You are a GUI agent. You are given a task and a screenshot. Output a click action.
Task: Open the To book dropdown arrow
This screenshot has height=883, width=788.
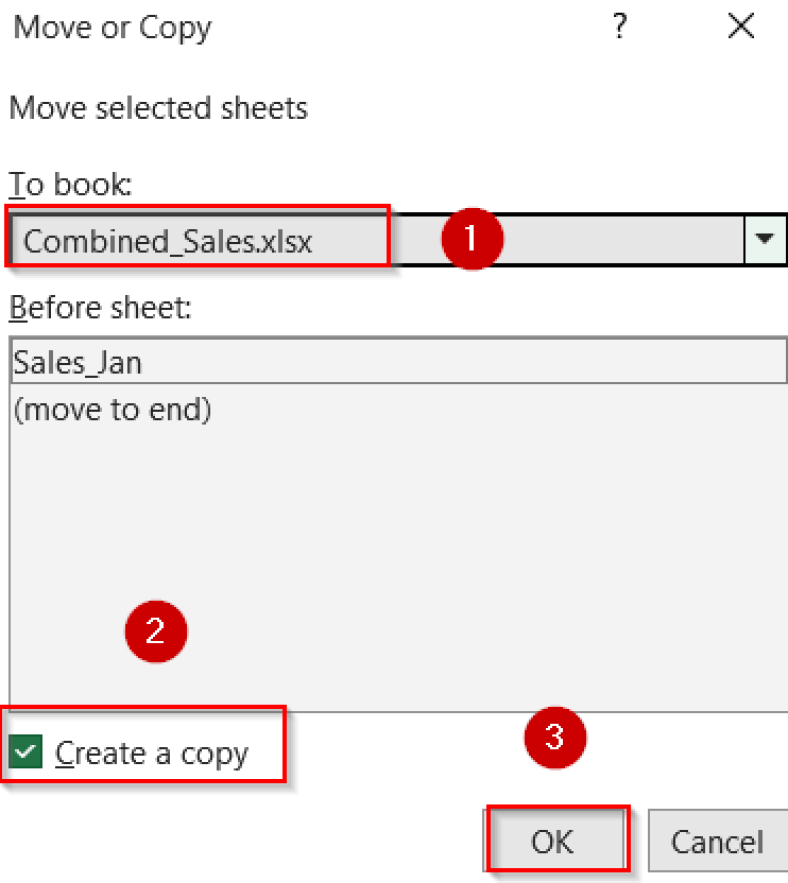coord(765,239)
